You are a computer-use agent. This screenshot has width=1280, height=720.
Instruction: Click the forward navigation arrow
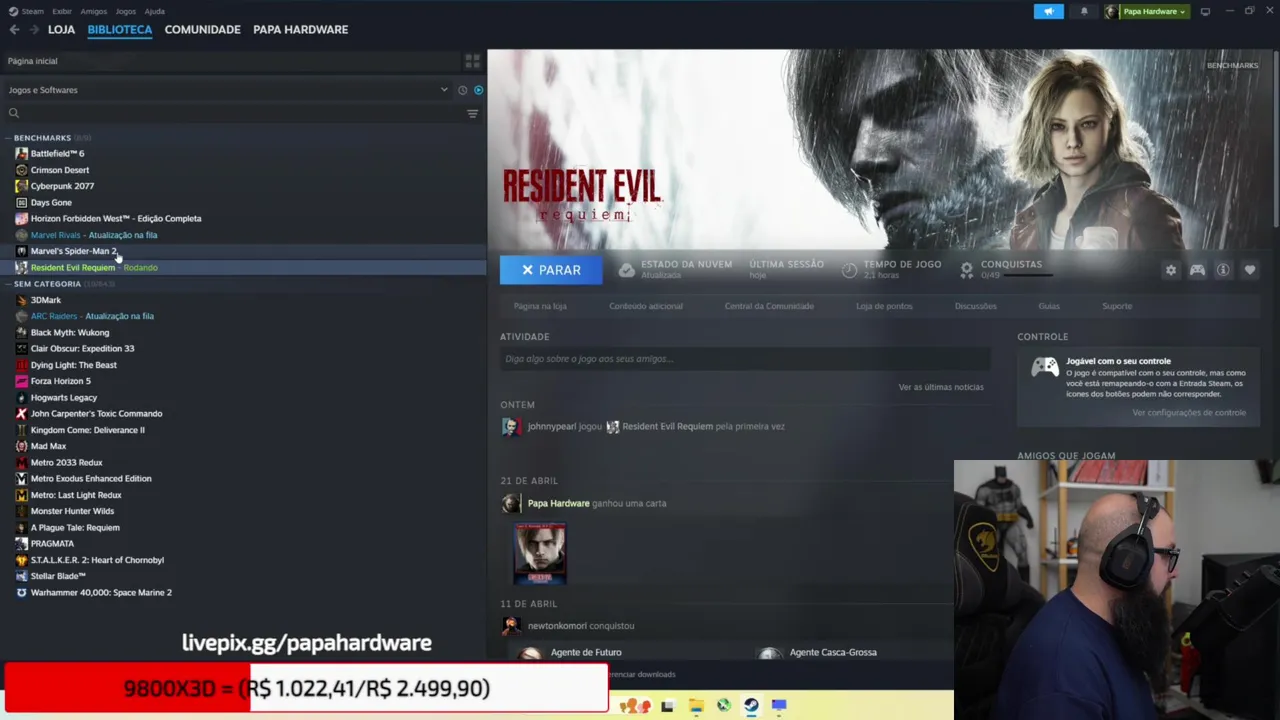point(34,30)
